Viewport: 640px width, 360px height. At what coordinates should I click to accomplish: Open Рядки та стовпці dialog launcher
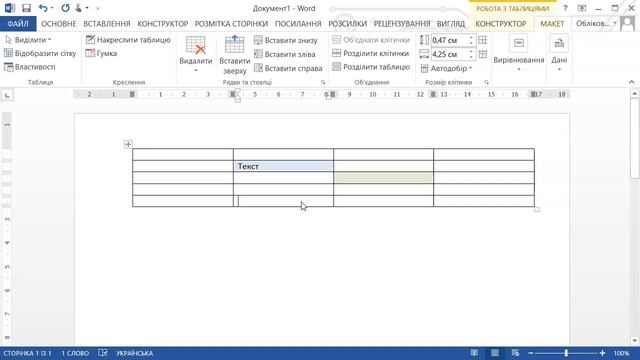pyautogui.click(x=323, y=82)
